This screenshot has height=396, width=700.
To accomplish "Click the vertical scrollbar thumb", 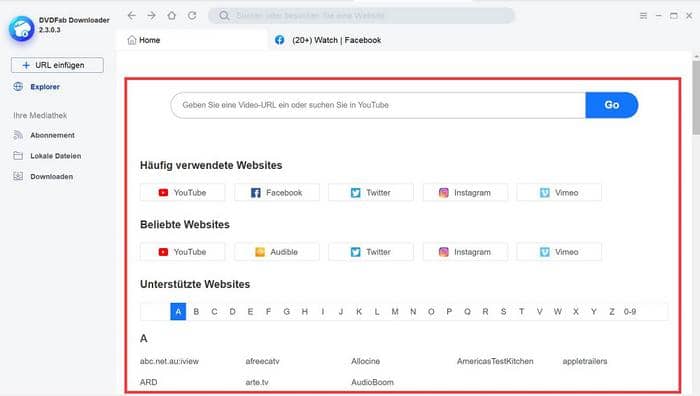I will 696,97.
